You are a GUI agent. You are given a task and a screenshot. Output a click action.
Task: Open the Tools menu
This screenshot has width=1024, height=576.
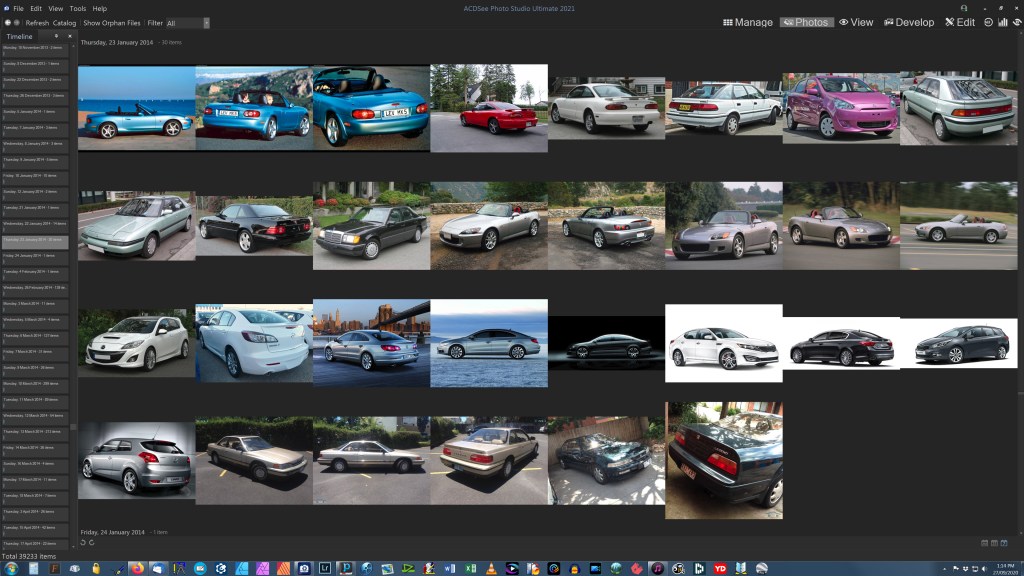pos(77,8)
